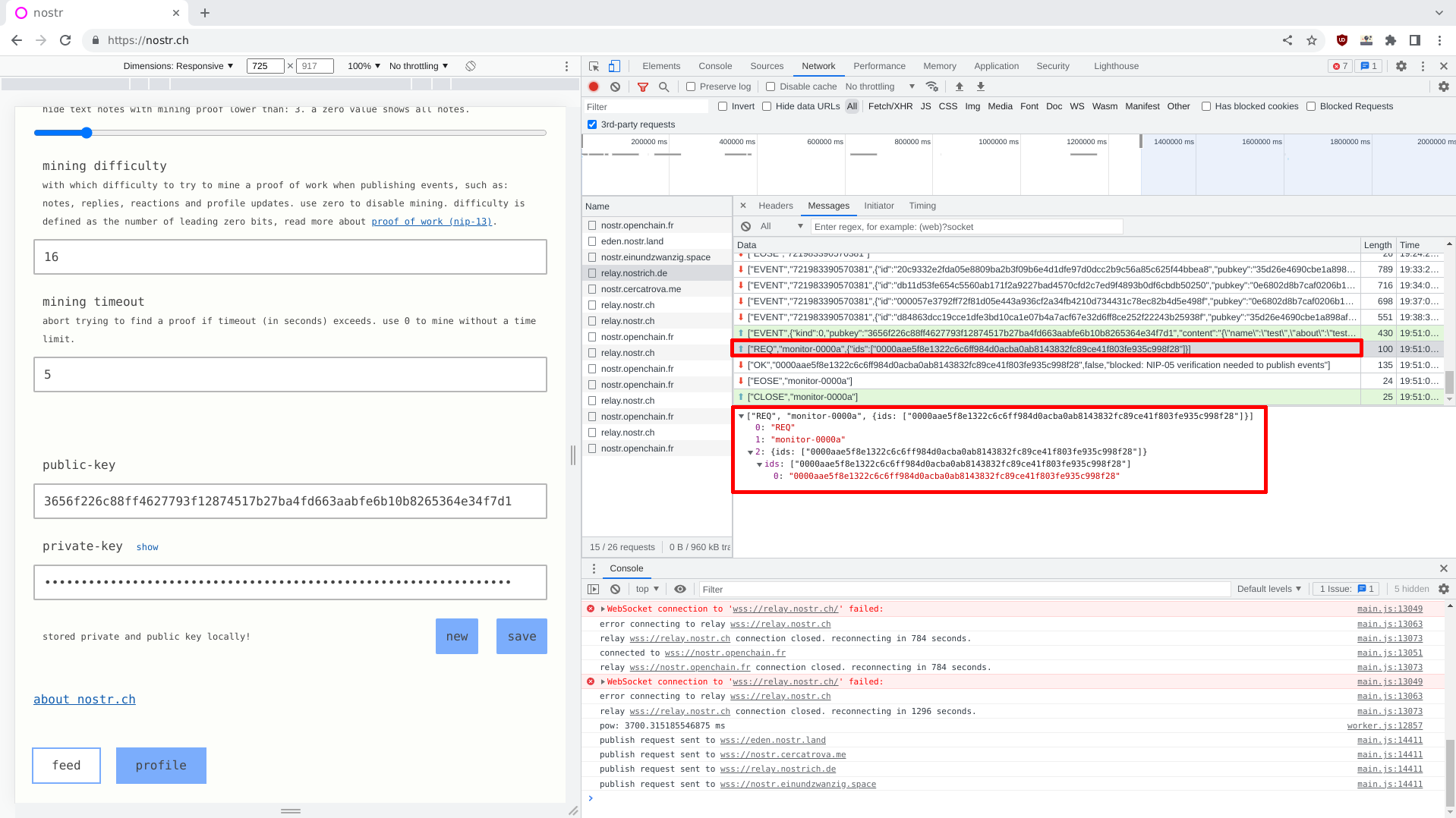Viewport: 1456px width, 818px height.
Task: Open Default levels dropdown
Action: (x=1268, y=589)
